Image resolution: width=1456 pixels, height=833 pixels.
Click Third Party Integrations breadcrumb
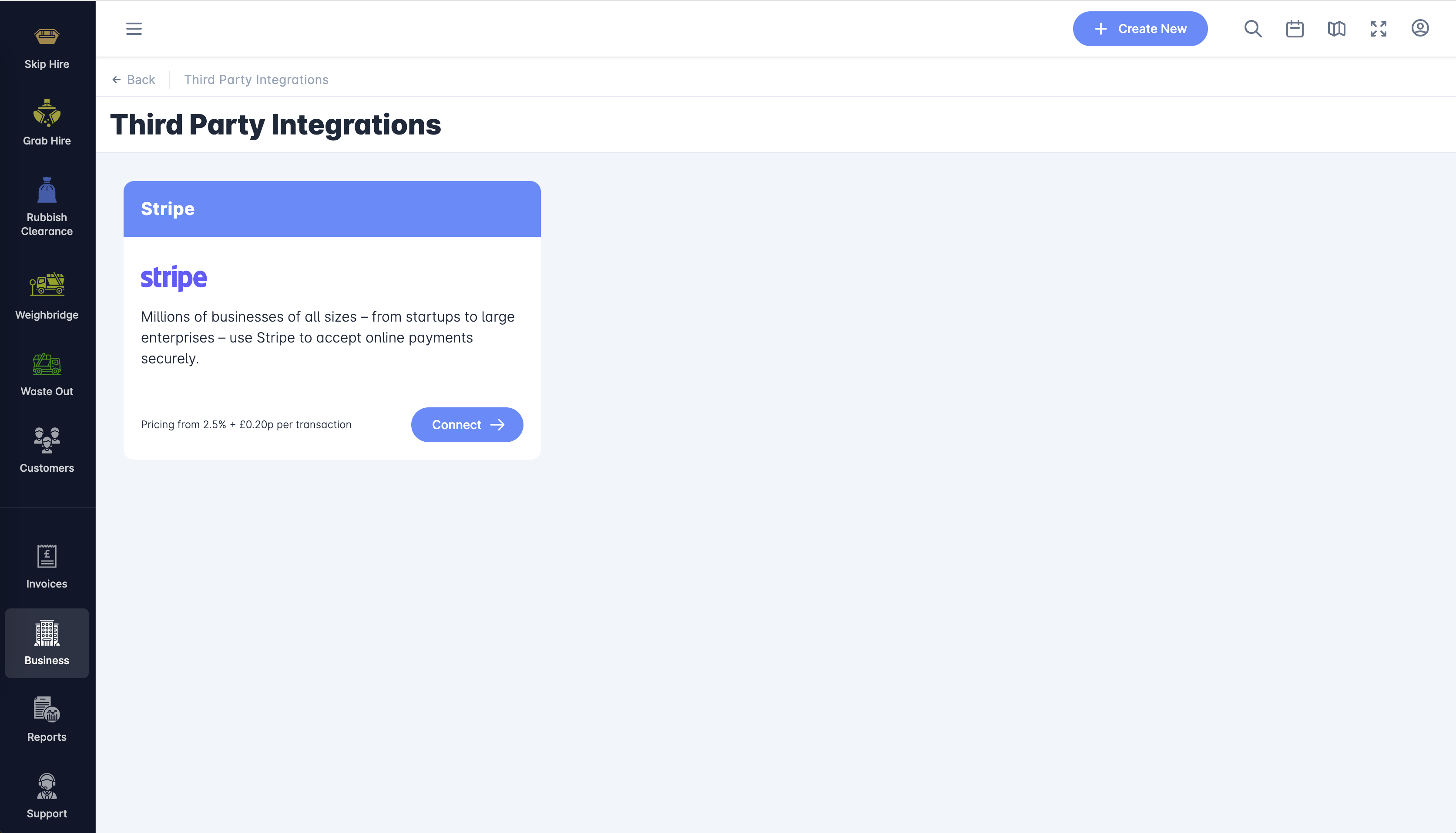pyautogui.click(x=256, y=80)
